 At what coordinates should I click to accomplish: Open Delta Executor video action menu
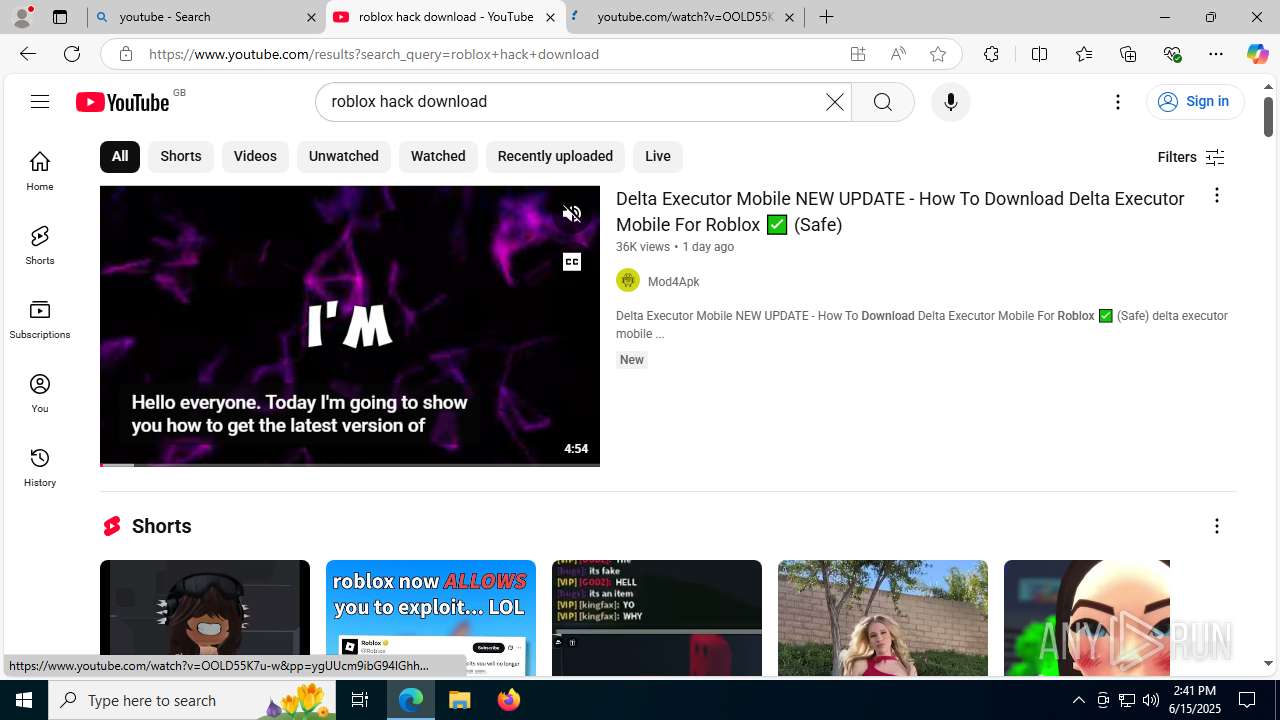1216,196
